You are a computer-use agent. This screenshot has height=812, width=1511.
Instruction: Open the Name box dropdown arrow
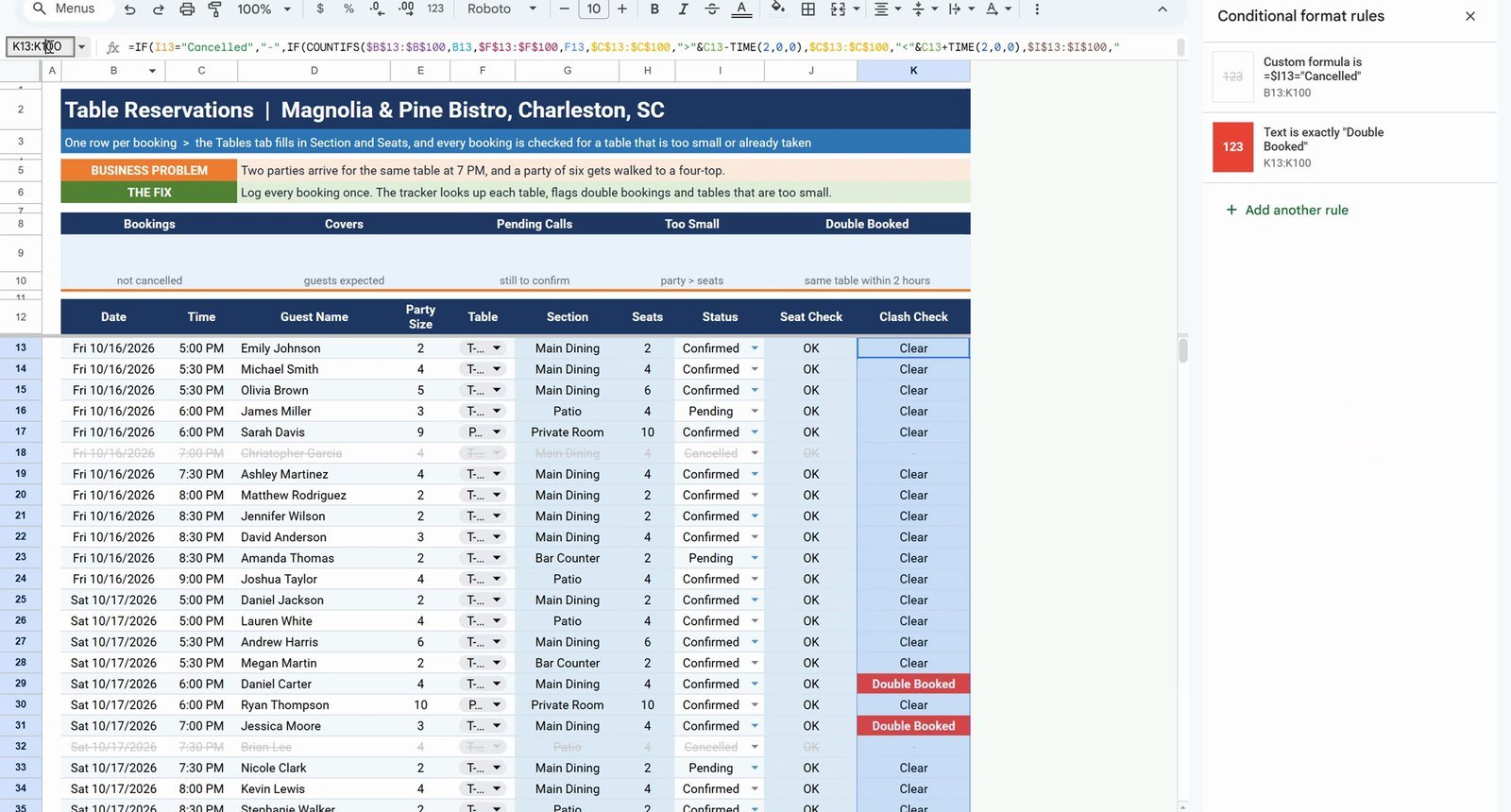click(82, 46)
